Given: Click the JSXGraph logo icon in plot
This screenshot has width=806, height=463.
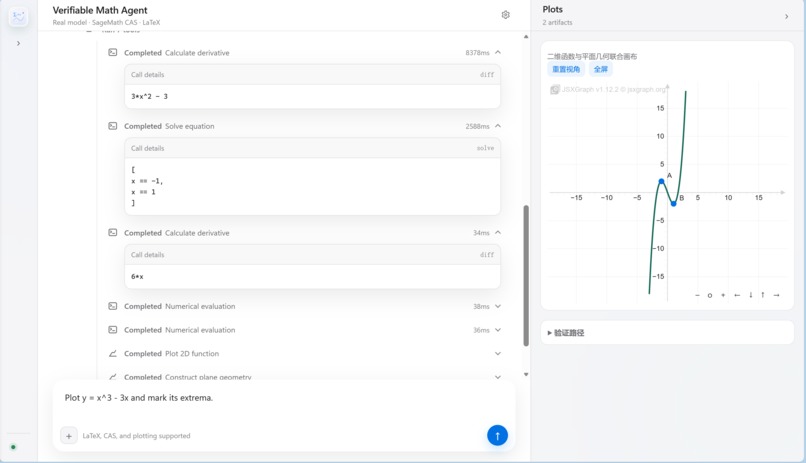Looking at the screenshot, I should tap(555, 89).
